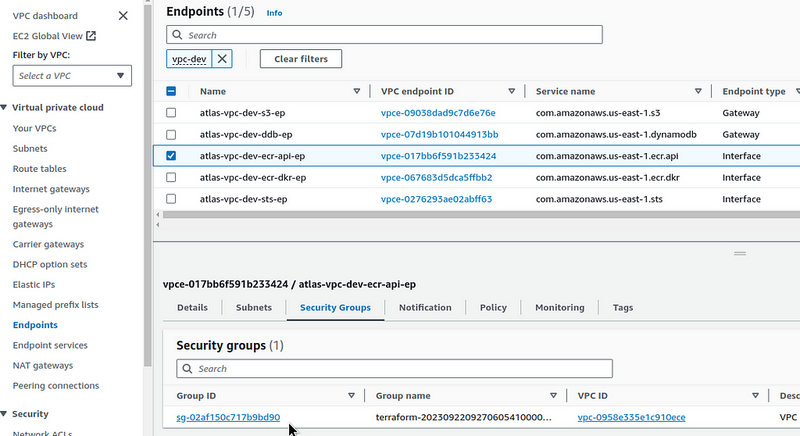This screenshot has height=436, width=800.
Task: Sort by Service name column
Action: (699, 91)
